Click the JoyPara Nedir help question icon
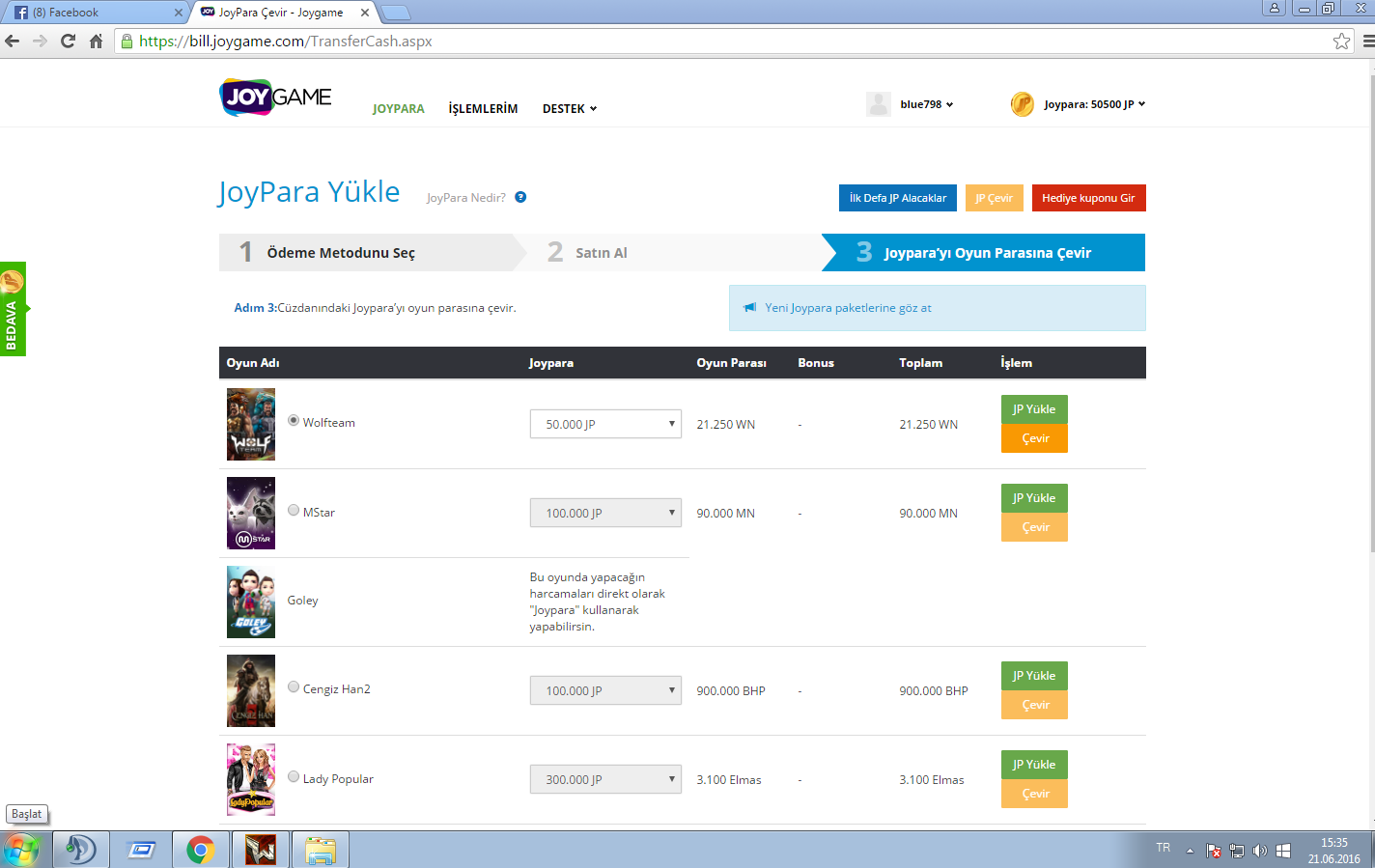 click(520, 197)
